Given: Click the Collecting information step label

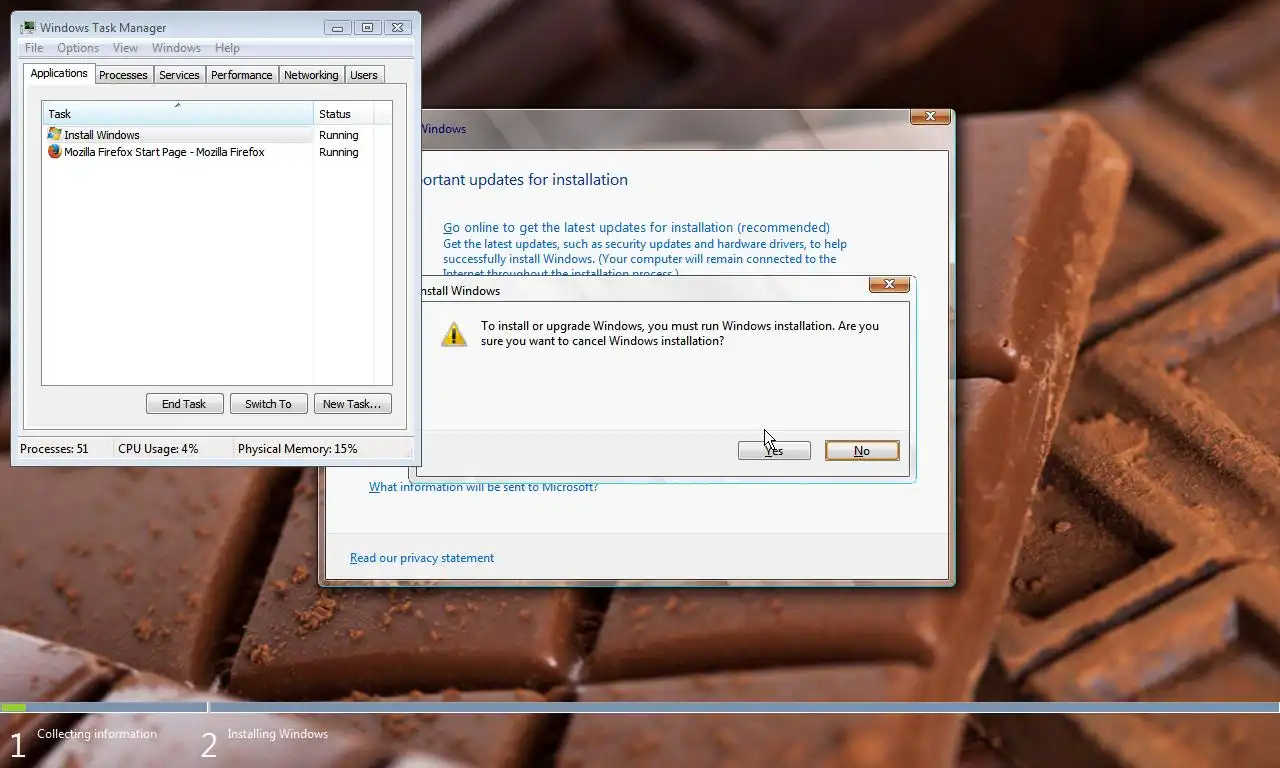Looking at the screenshot, I should tap(97, 734).
